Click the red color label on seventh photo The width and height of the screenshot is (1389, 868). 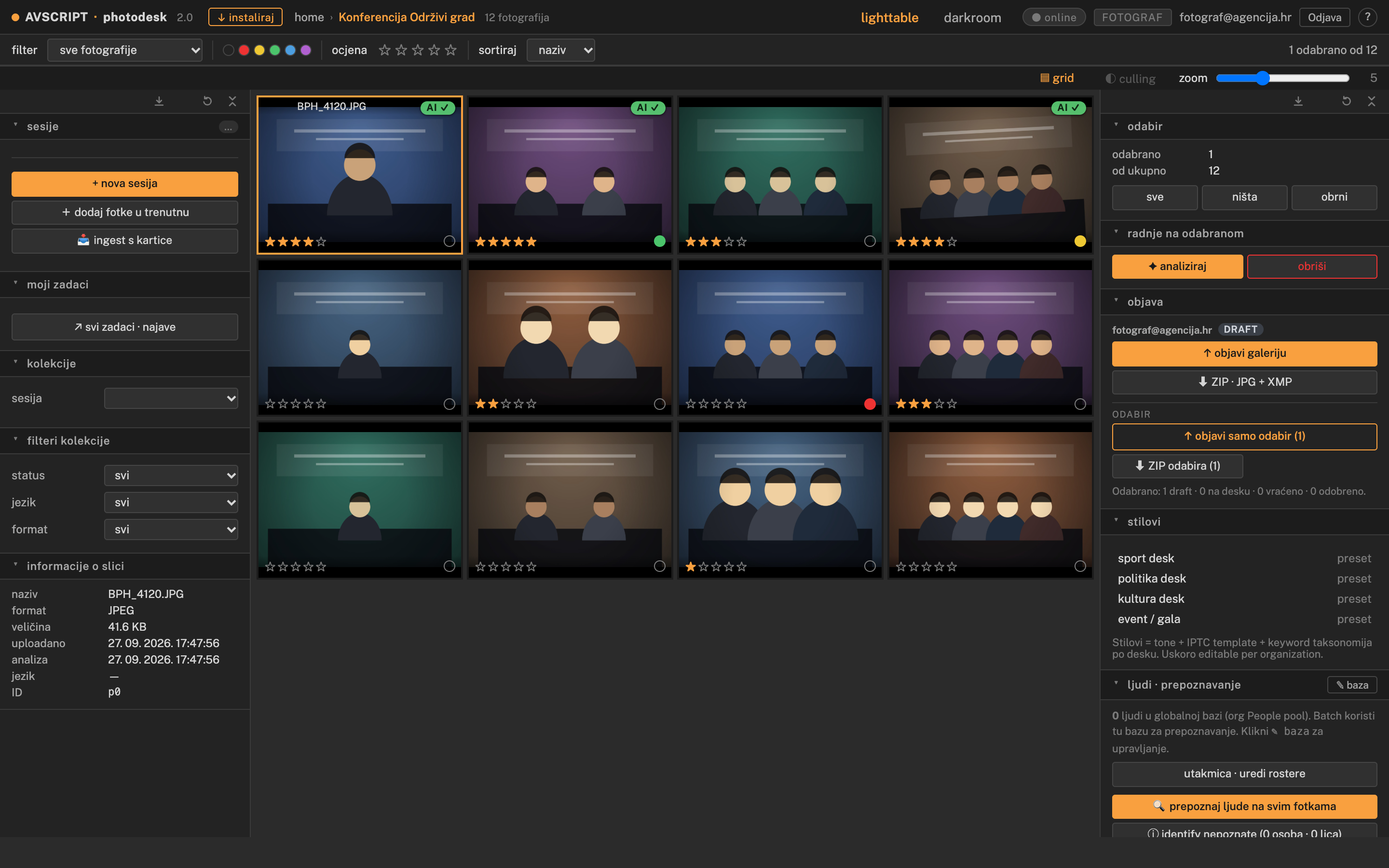pyautogui.click(x=870, y=404)
